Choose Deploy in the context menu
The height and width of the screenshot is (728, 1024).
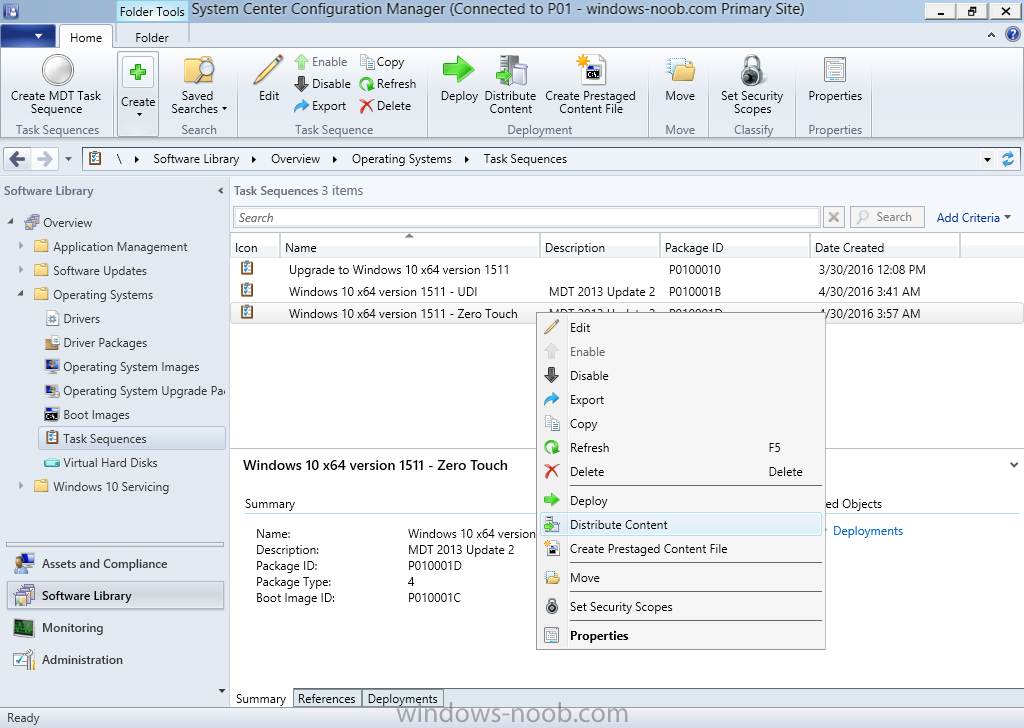coord(680,500)
